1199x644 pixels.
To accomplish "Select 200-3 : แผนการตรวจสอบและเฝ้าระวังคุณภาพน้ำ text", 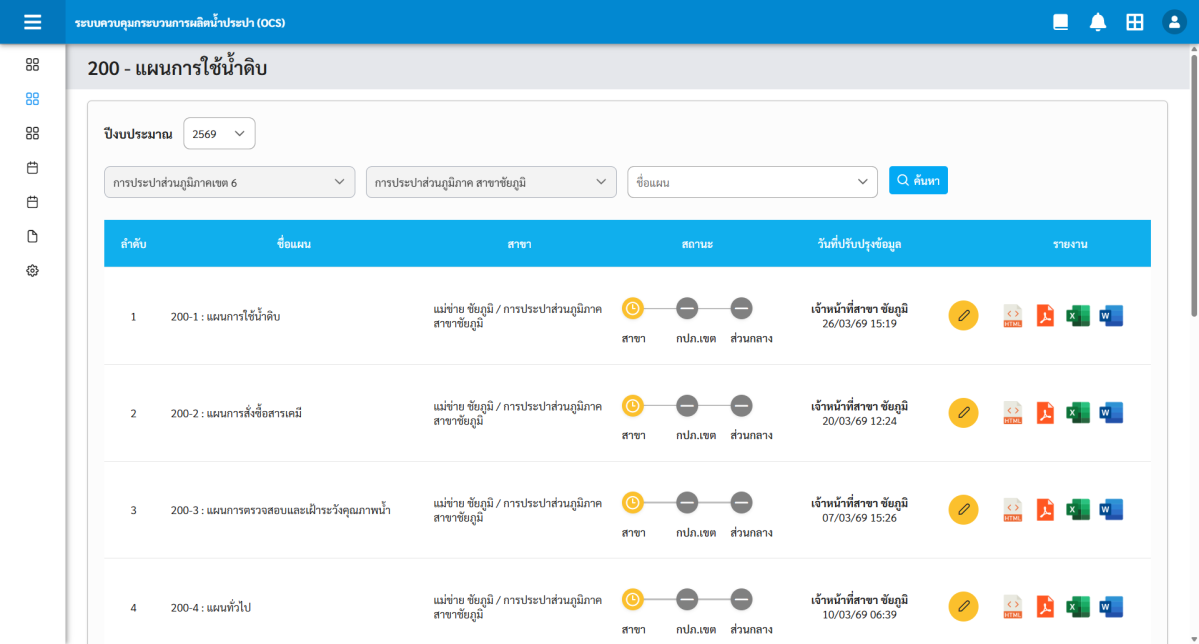I will [281, 510].
